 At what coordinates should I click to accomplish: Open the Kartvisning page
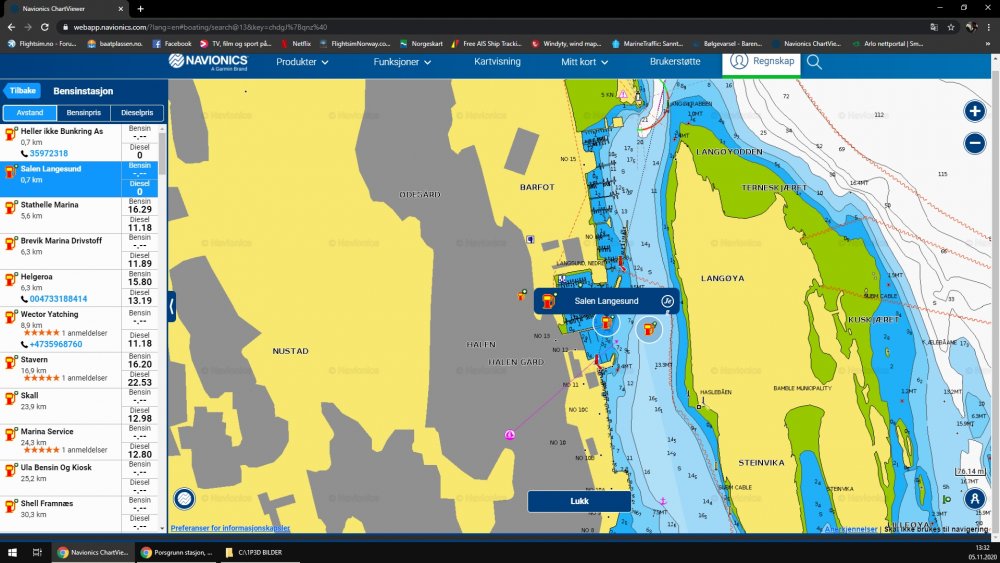point(497,61)
